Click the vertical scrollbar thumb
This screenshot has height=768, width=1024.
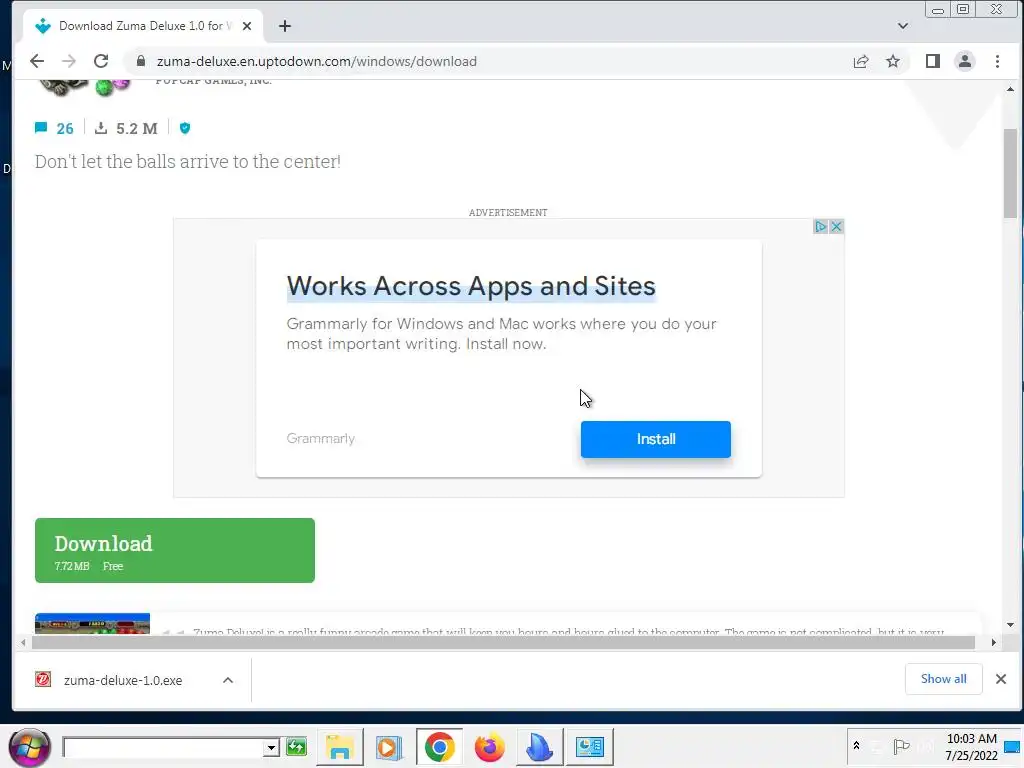click(x=1010, y=173)
